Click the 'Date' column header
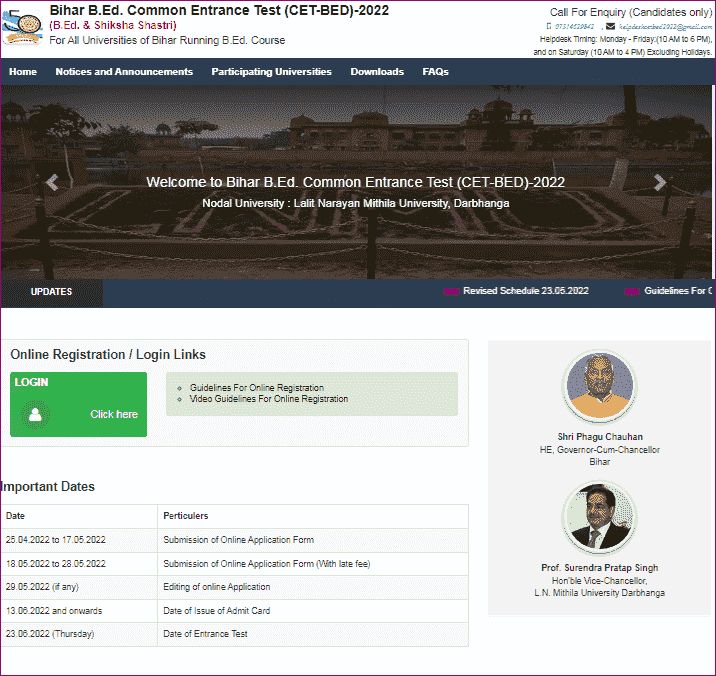 16,516
